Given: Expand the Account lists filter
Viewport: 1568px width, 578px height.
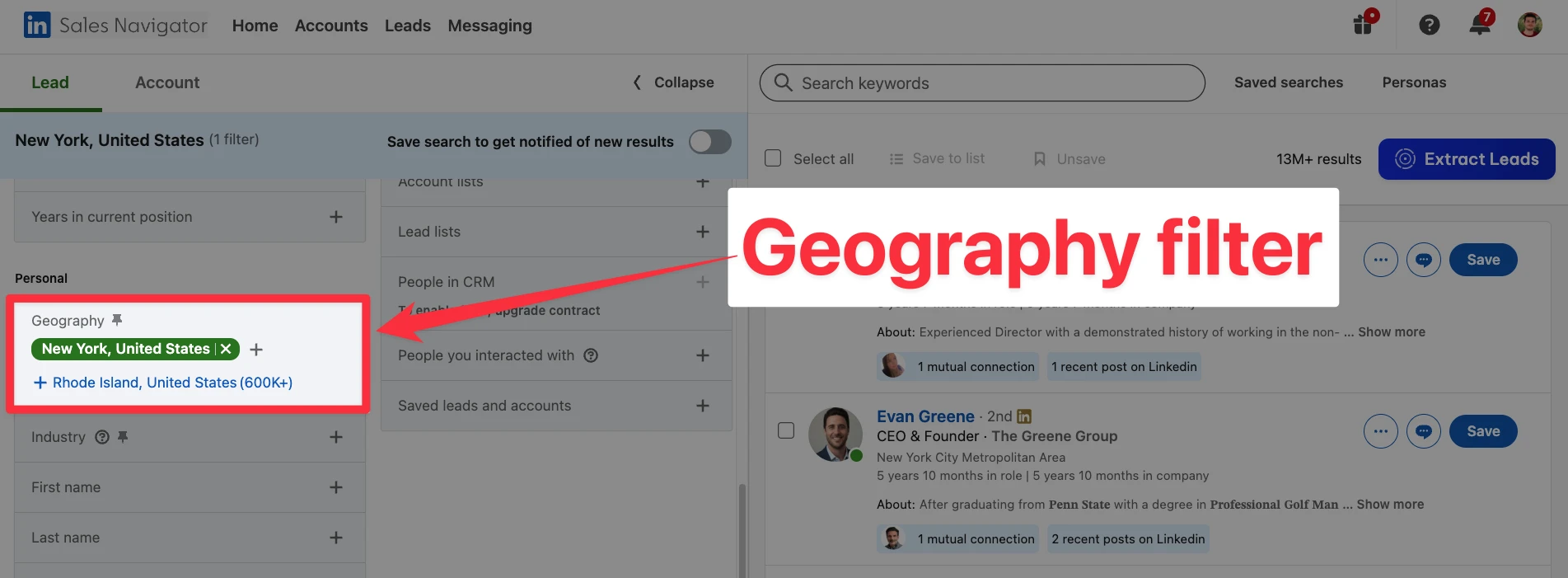Looking at the screenshot, I should (703, 182).
